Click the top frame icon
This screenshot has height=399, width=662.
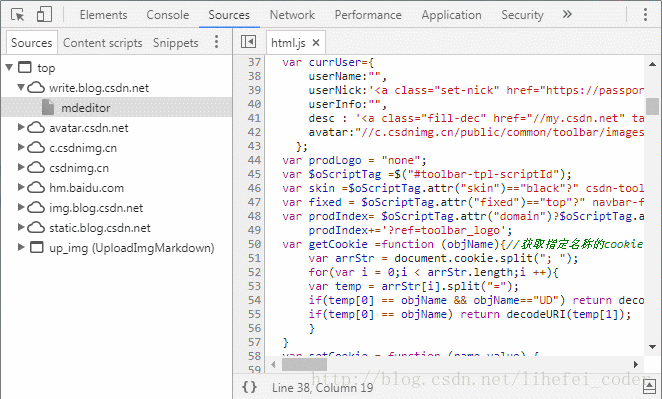pyautogui.click(x=25, y=67)
